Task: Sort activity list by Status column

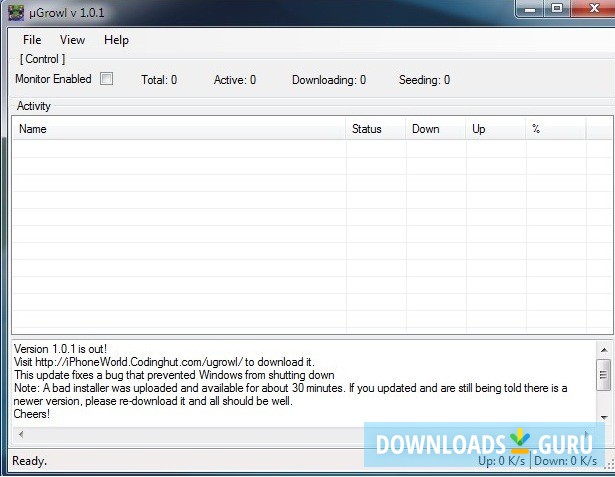Action: click(375, 129)
